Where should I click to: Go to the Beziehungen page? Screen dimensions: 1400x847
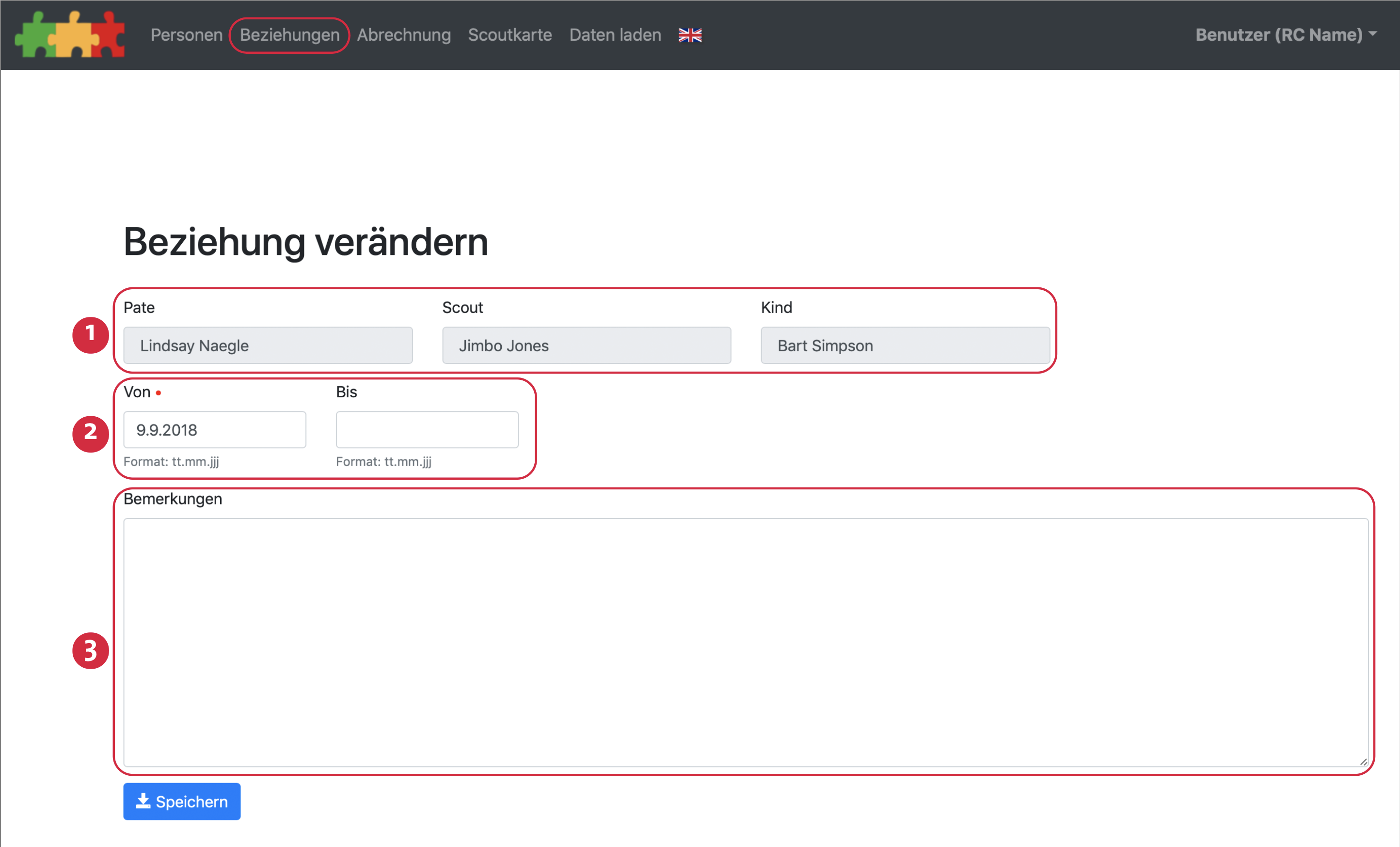coord(289,35)
